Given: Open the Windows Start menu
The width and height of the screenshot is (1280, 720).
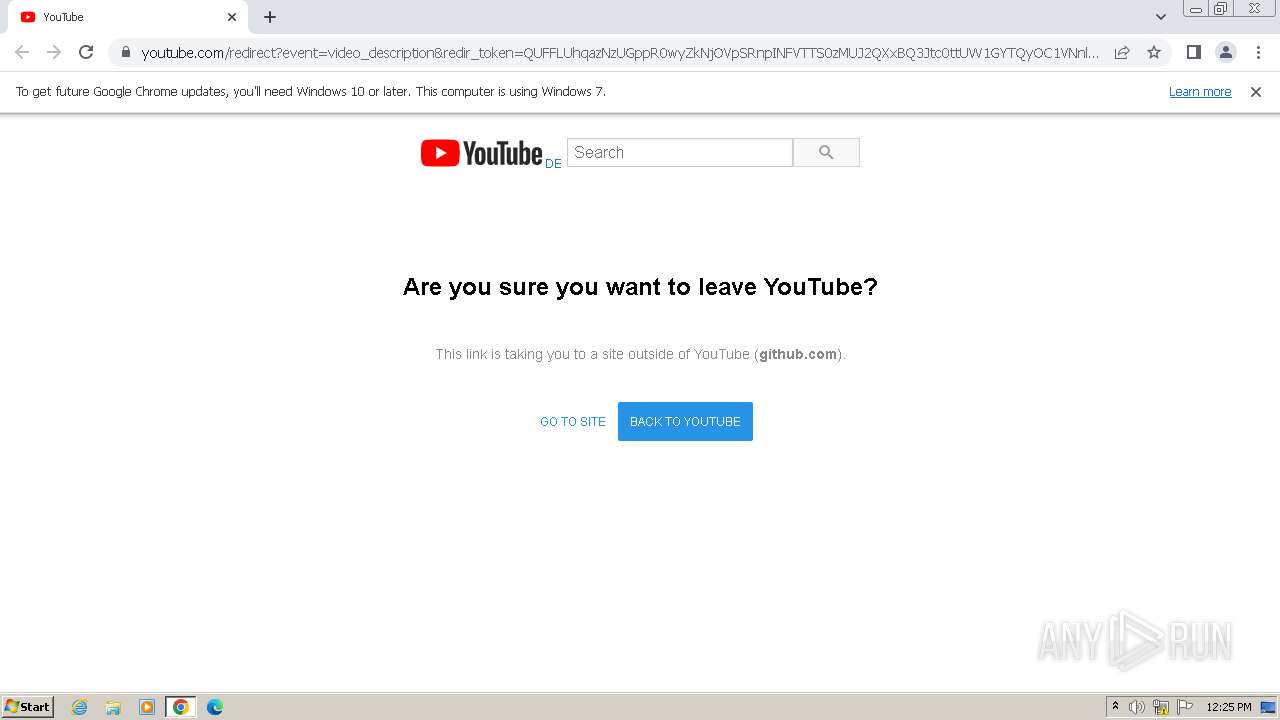Looking at the screenshot, I should point(27,706).
